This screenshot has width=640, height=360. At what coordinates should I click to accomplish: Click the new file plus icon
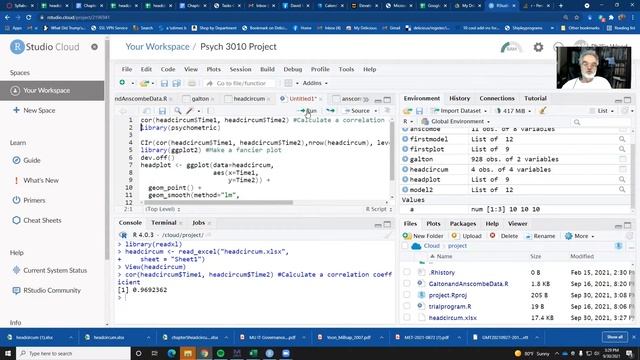click(x=122, y=83)
